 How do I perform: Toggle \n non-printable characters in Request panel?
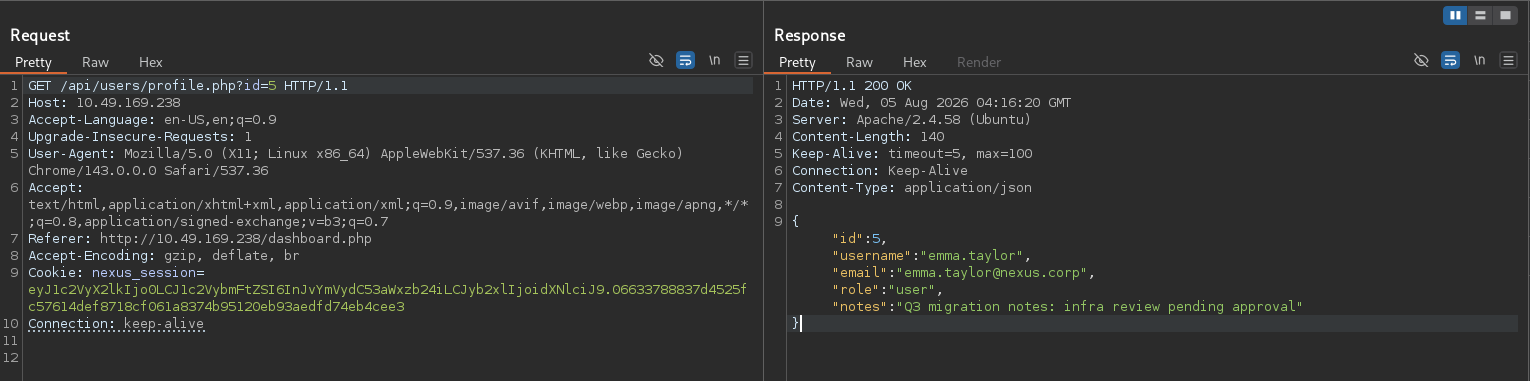[714, 61]
